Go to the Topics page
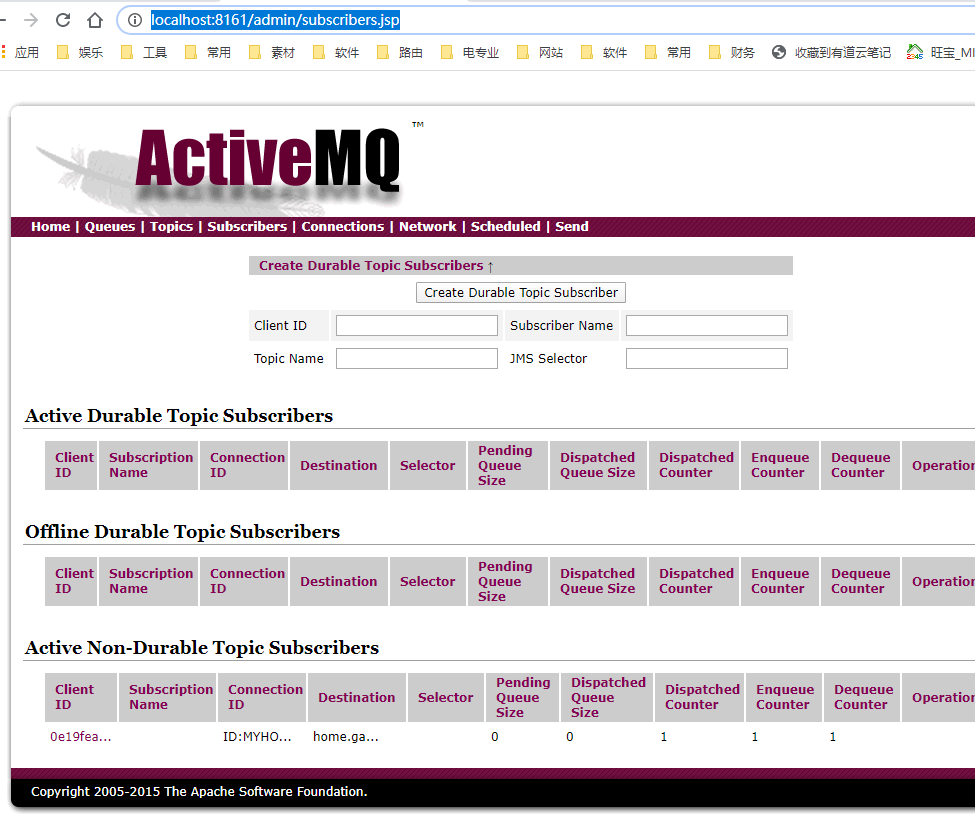The image size is (975, 829). pyautogui.click(x=171, y=227)
